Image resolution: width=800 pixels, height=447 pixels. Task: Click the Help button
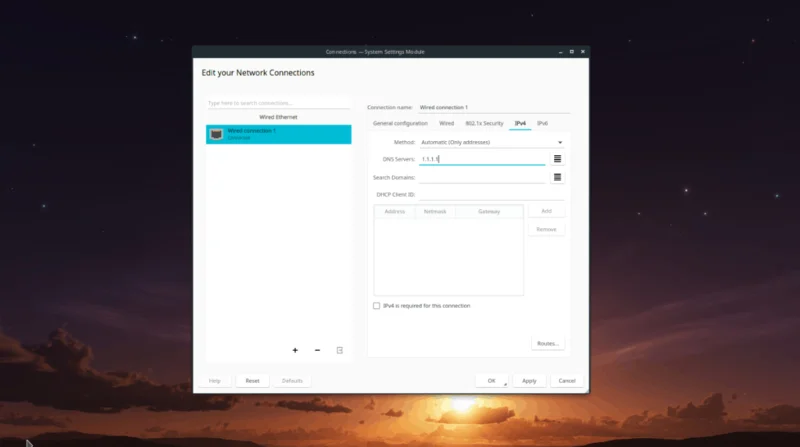(214, 381)
